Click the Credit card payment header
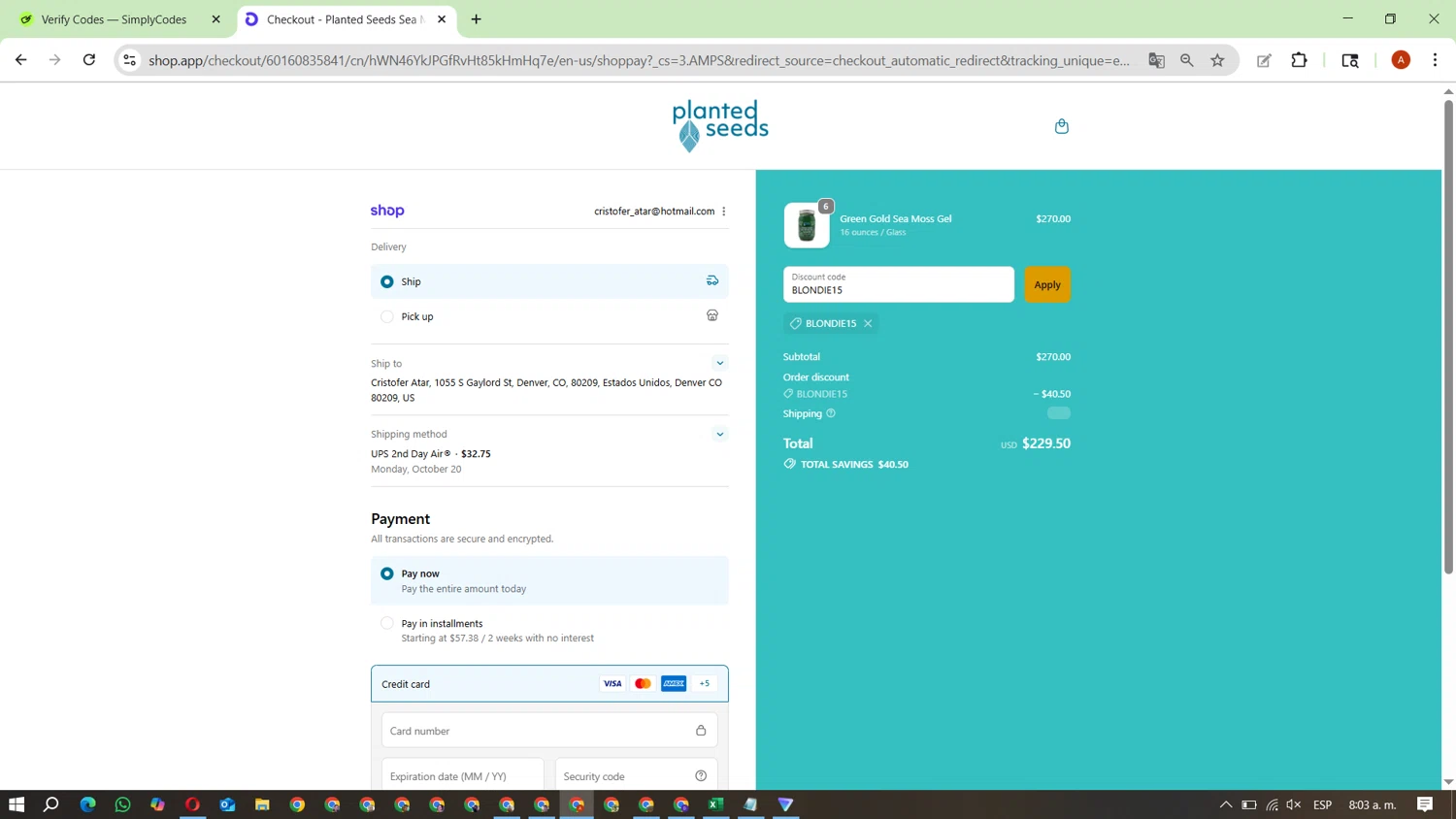Image resolution: width=1456 pixels, height=819 pixels. click(x=549, y=683)
